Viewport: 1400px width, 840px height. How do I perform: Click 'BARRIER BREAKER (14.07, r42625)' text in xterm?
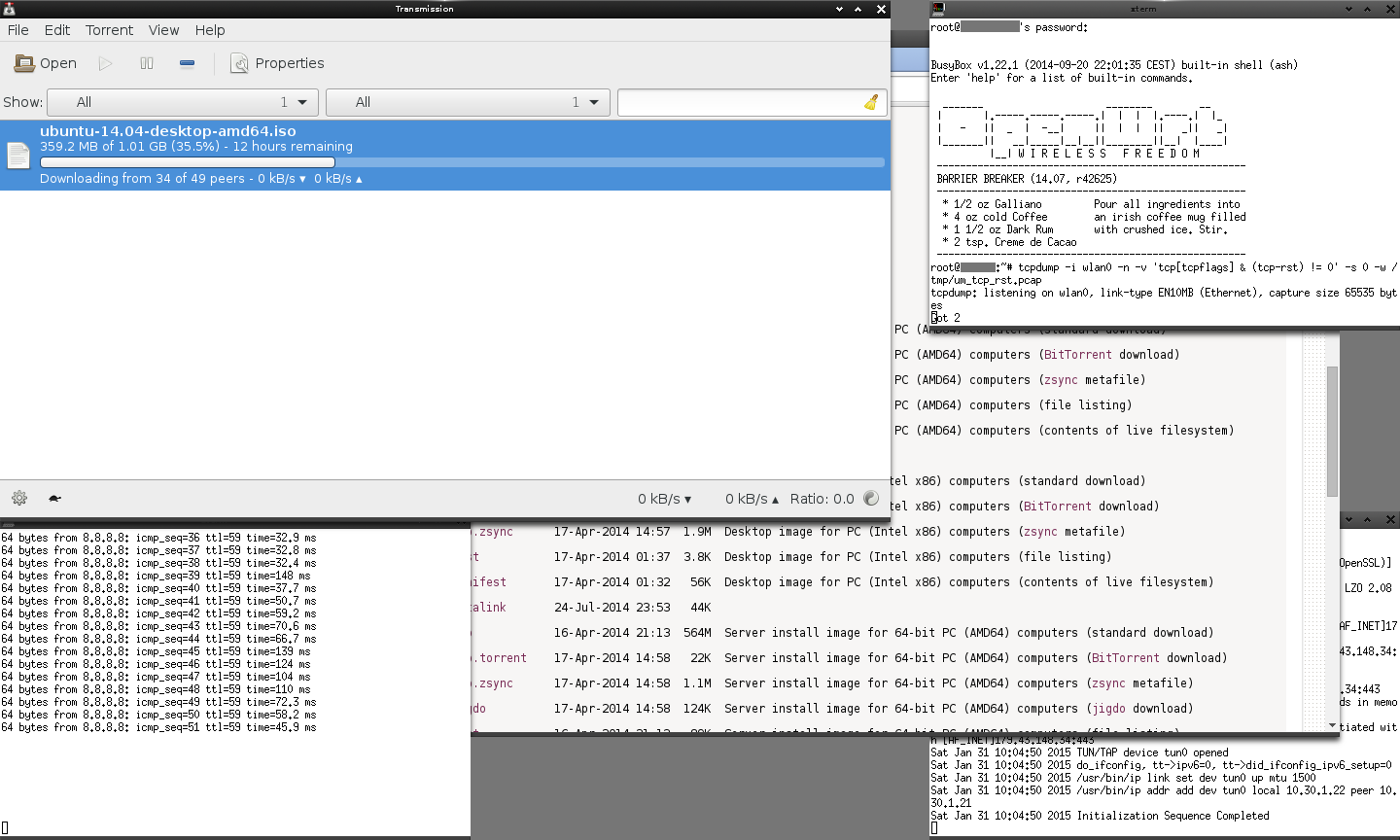coord(1027,179)
